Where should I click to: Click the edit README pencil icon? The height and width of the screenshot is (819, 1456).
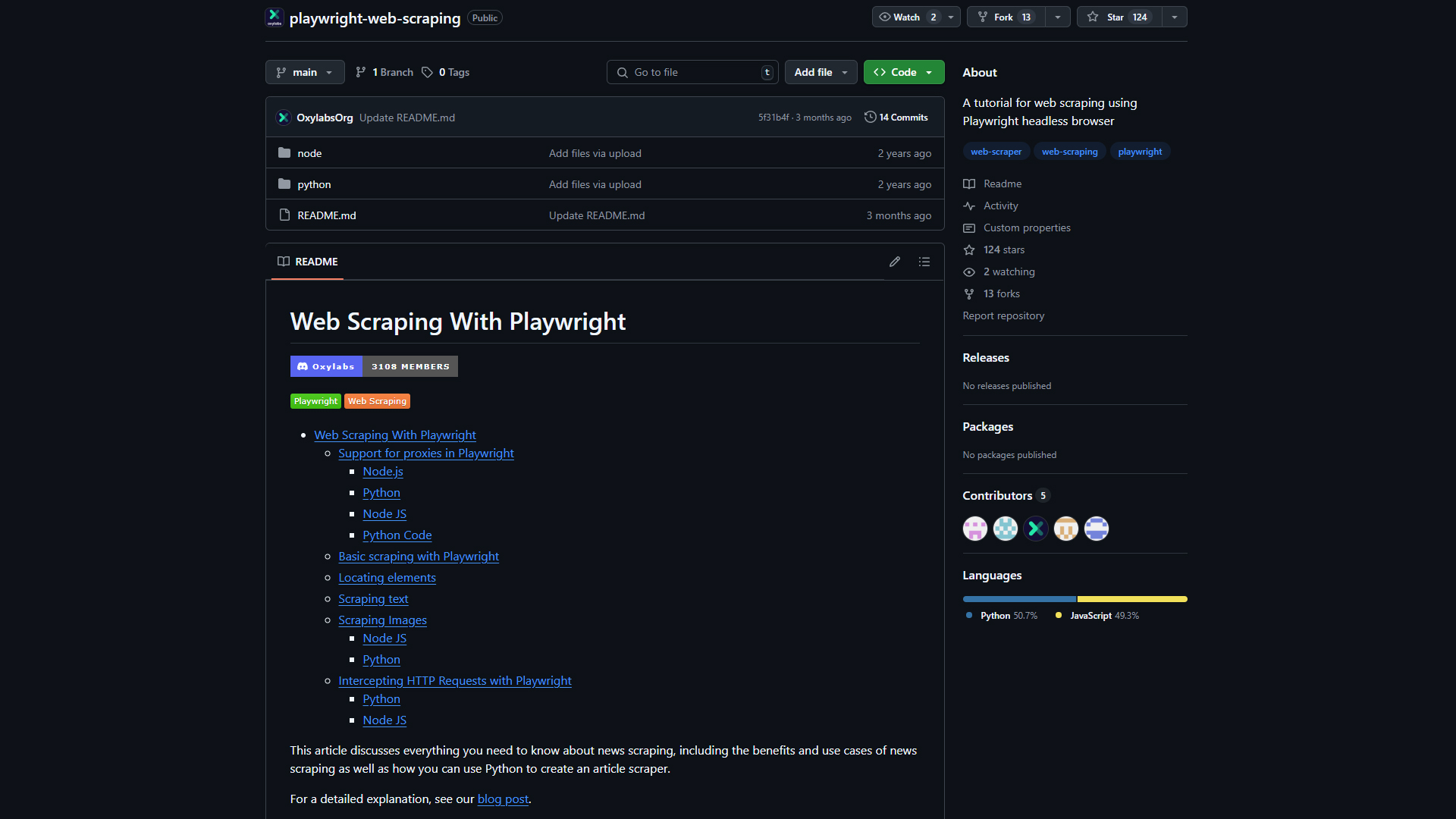[895, 262]
